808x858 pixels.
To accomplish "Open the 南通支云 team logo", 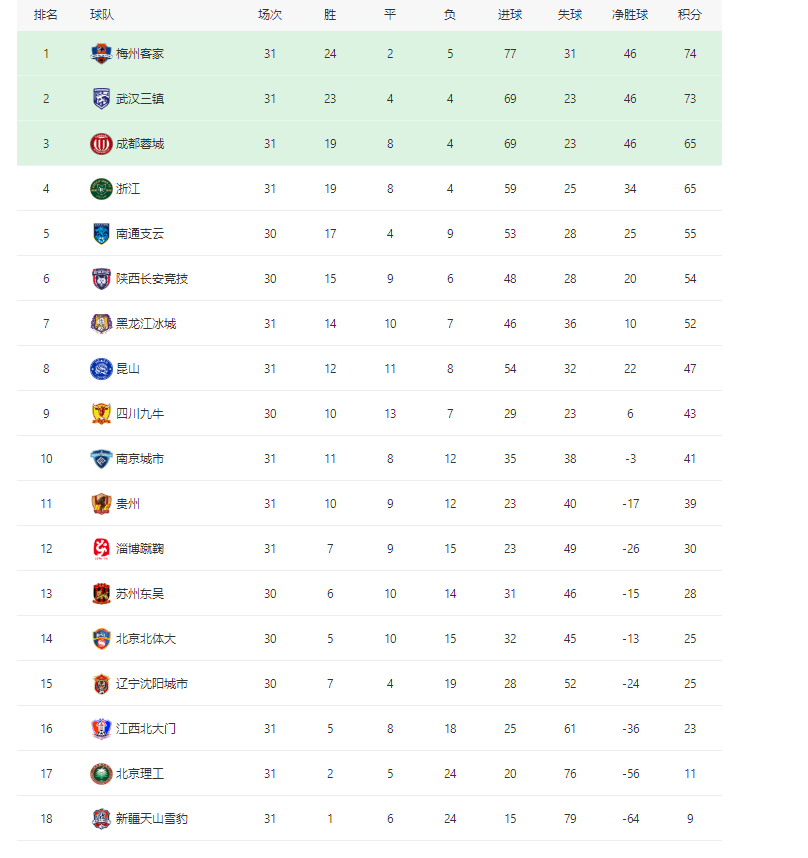I will [x=101, y=234].
